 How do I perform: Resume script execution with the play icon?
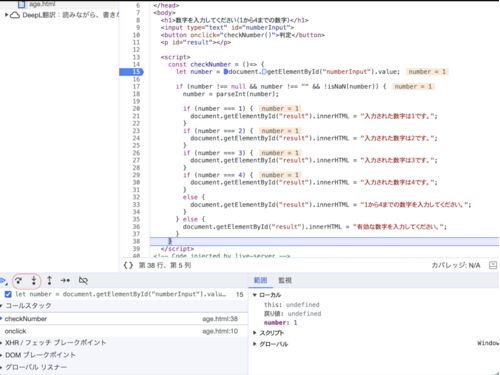click(x=3, y=281)
